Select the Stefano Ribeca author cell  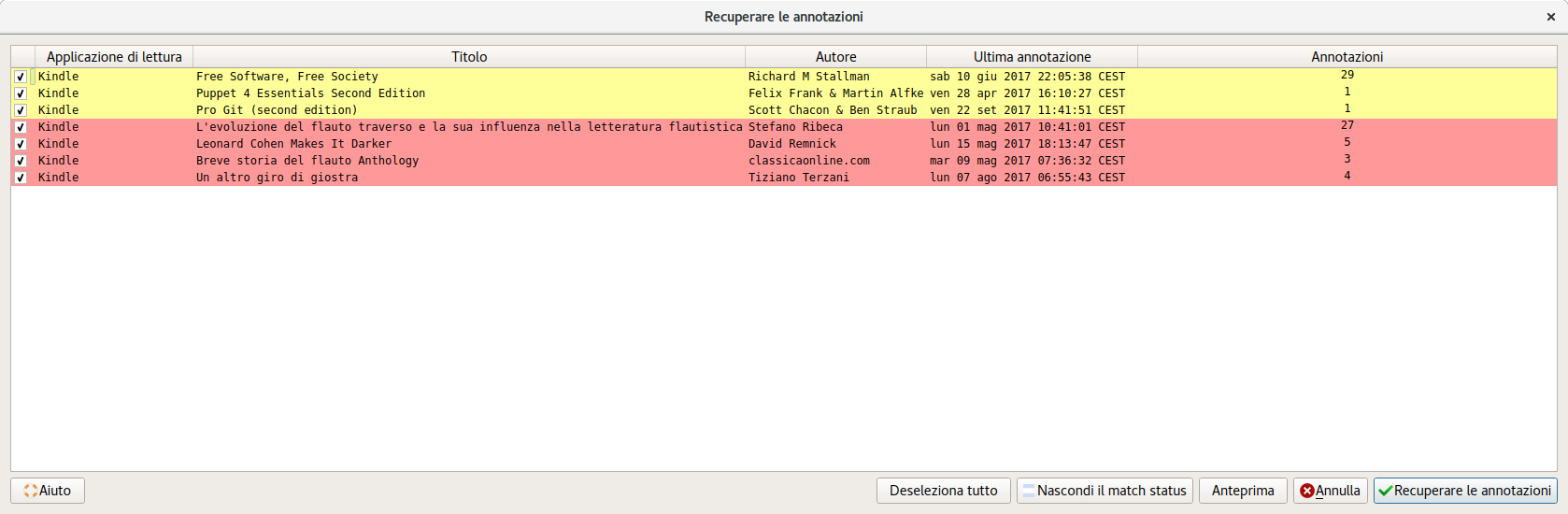795,127
